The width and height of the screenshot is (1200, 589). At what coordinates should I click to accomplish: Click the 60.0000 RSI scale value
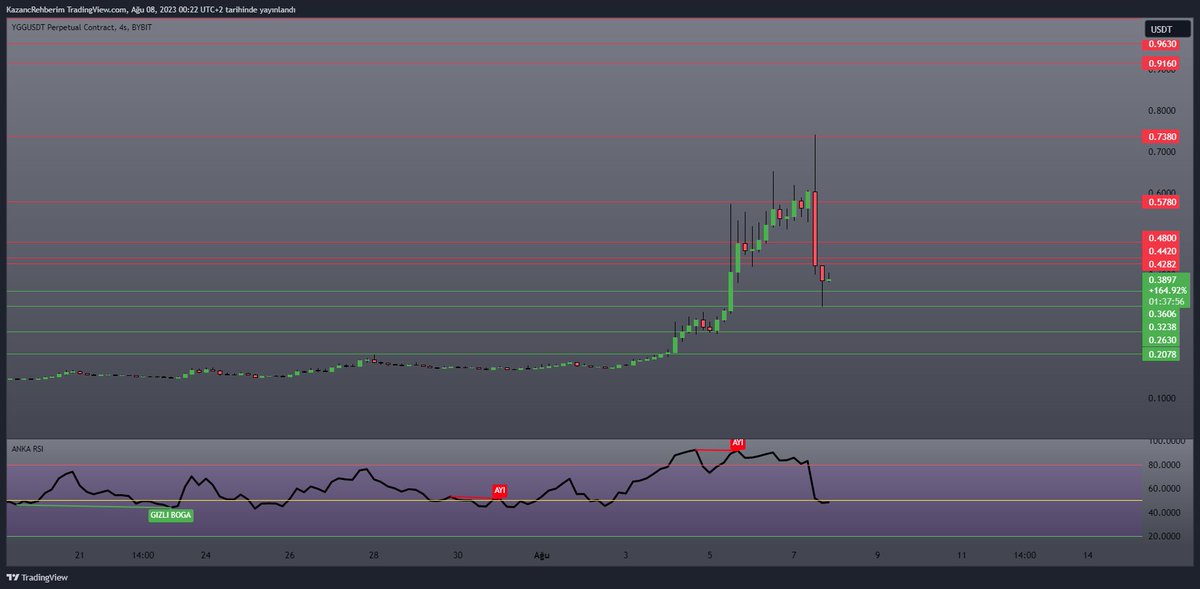coord(1166,489)
